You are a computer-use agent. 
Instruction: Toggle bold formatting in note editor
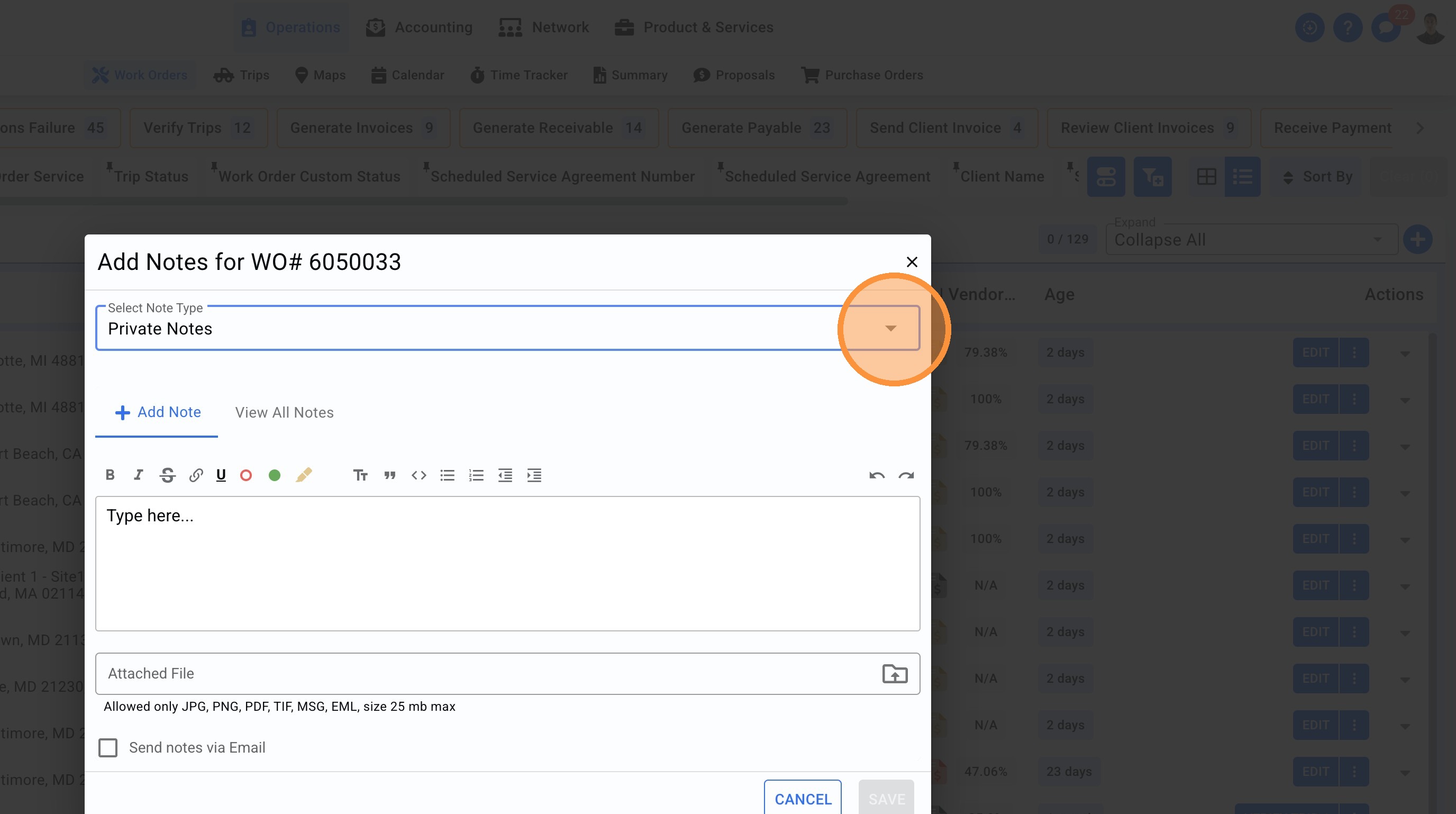(110, 475)
